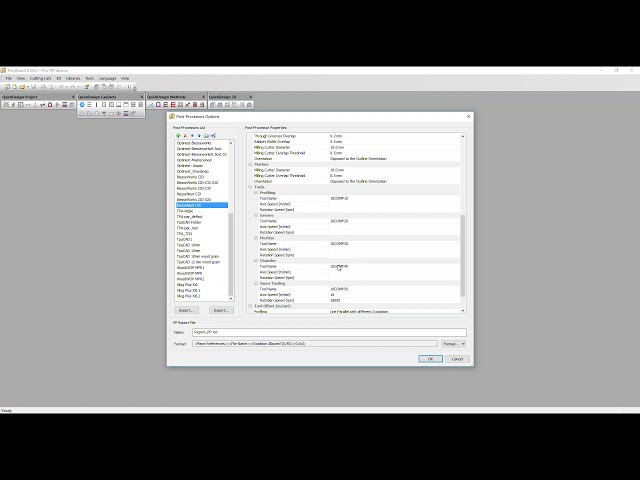This screenshot has width=640, height=480.
Task: Close the Post Processors Options dialog
Action: [468, 116]
